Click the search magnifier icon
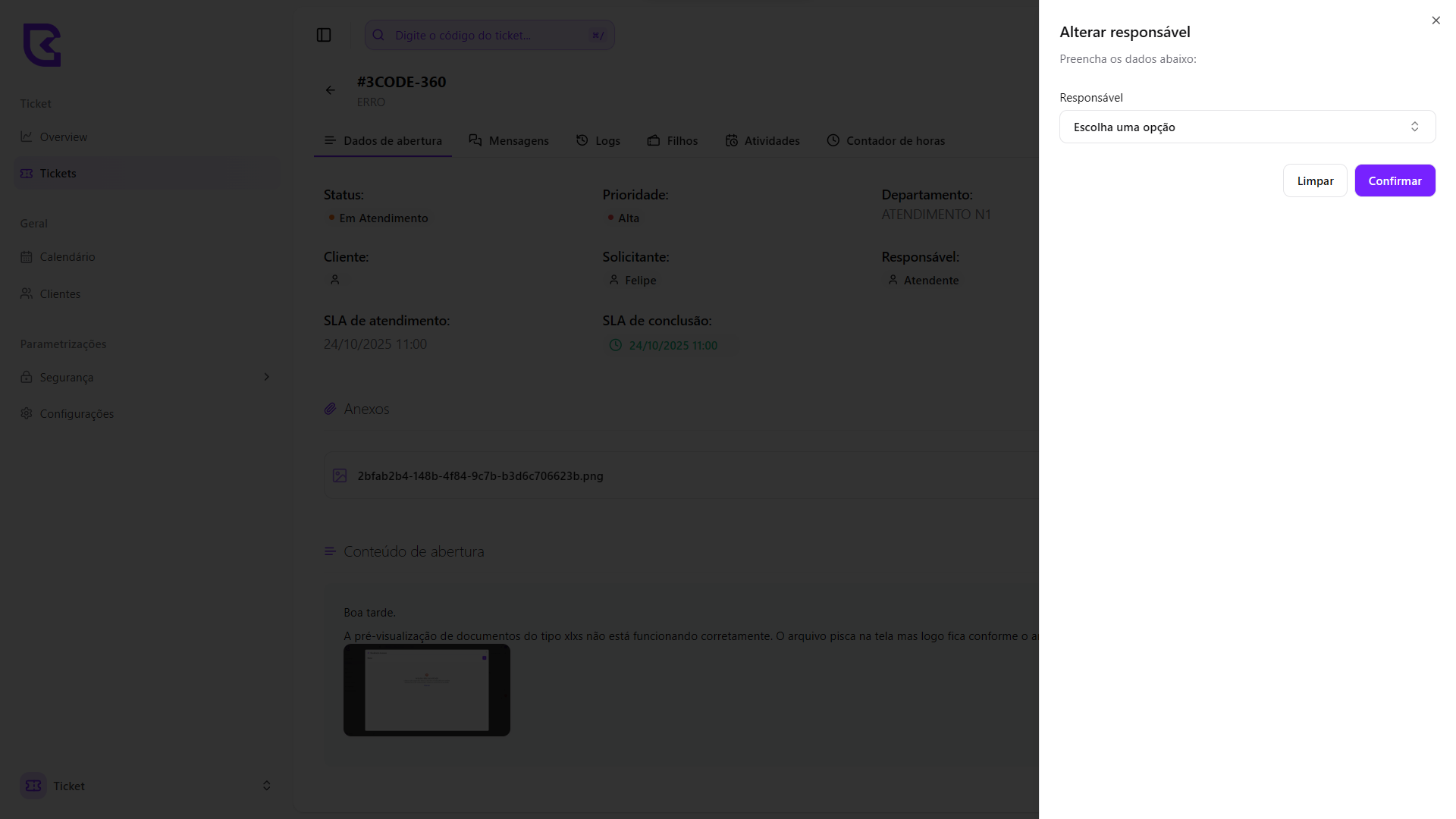Viewport: 1456px width, 819px height. tap(378, 35)
